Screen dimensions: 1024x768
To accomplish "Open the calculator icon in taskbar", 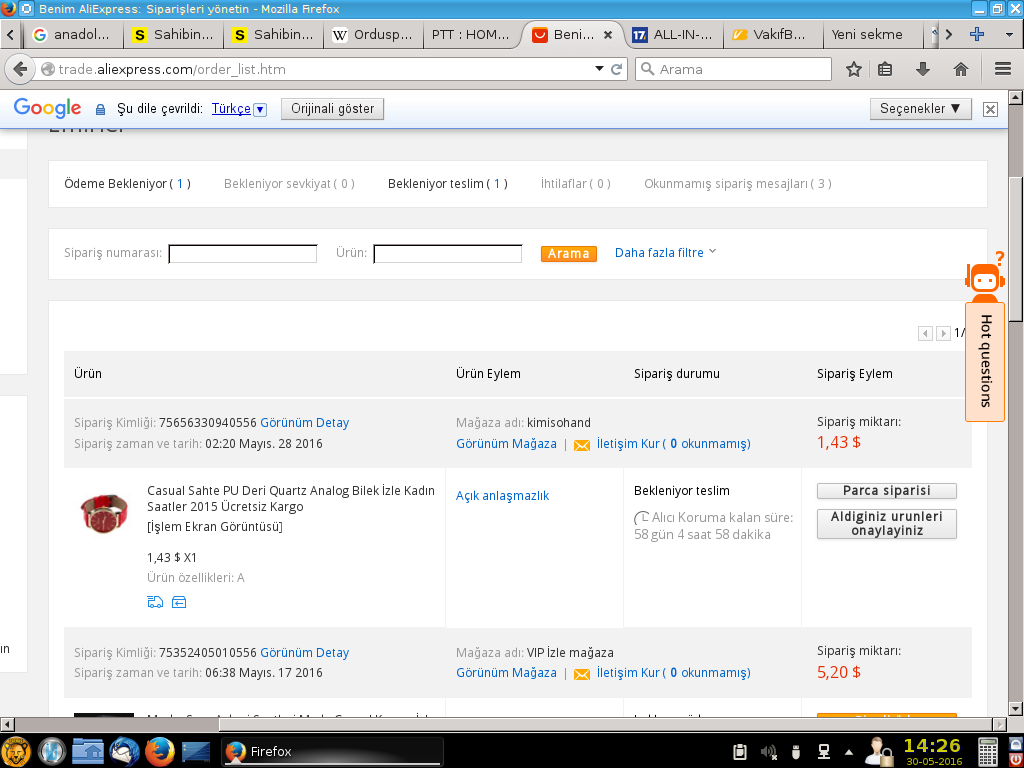I will pyautogui.click(x=988, y=752).
